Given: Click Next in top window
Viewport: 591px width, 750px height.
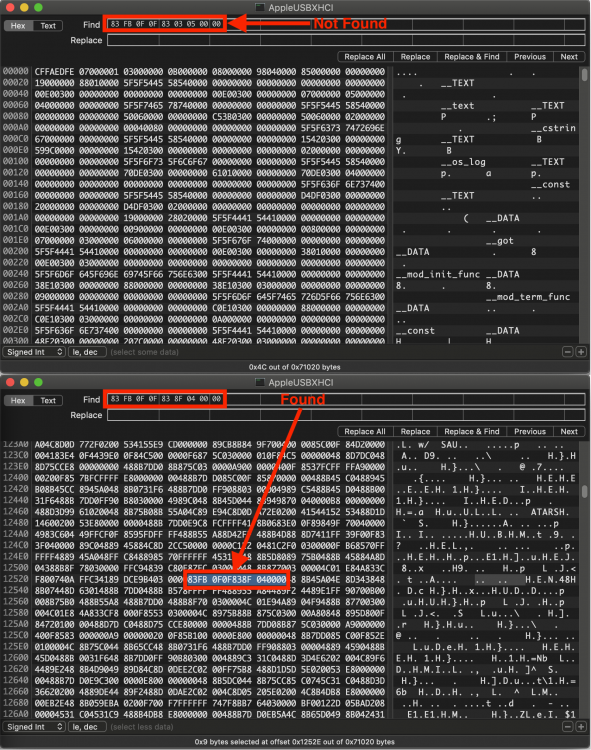Looking at the screenshot, I should click(569, 56).
